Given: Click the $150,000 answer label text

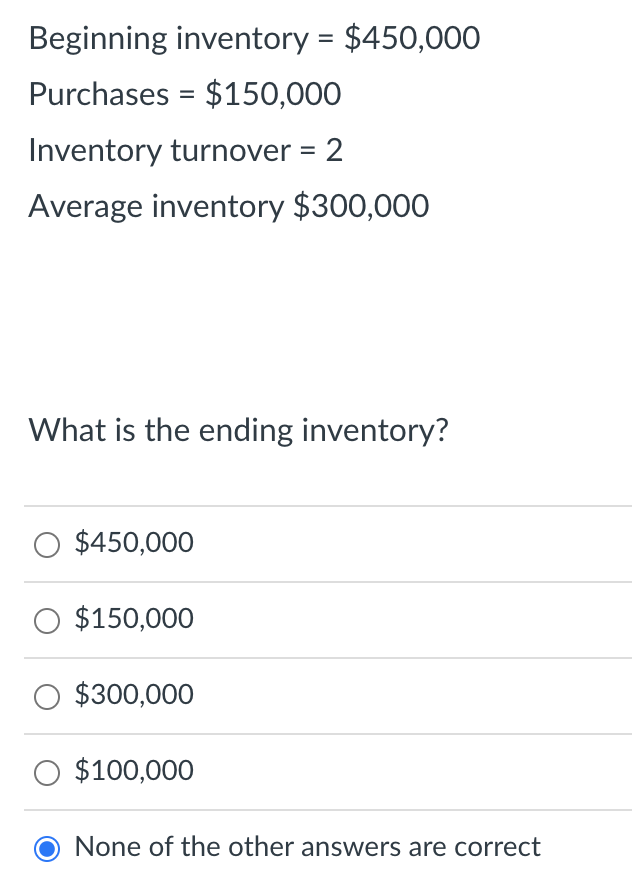Looking at the screenshot, I should pos(134,619).
